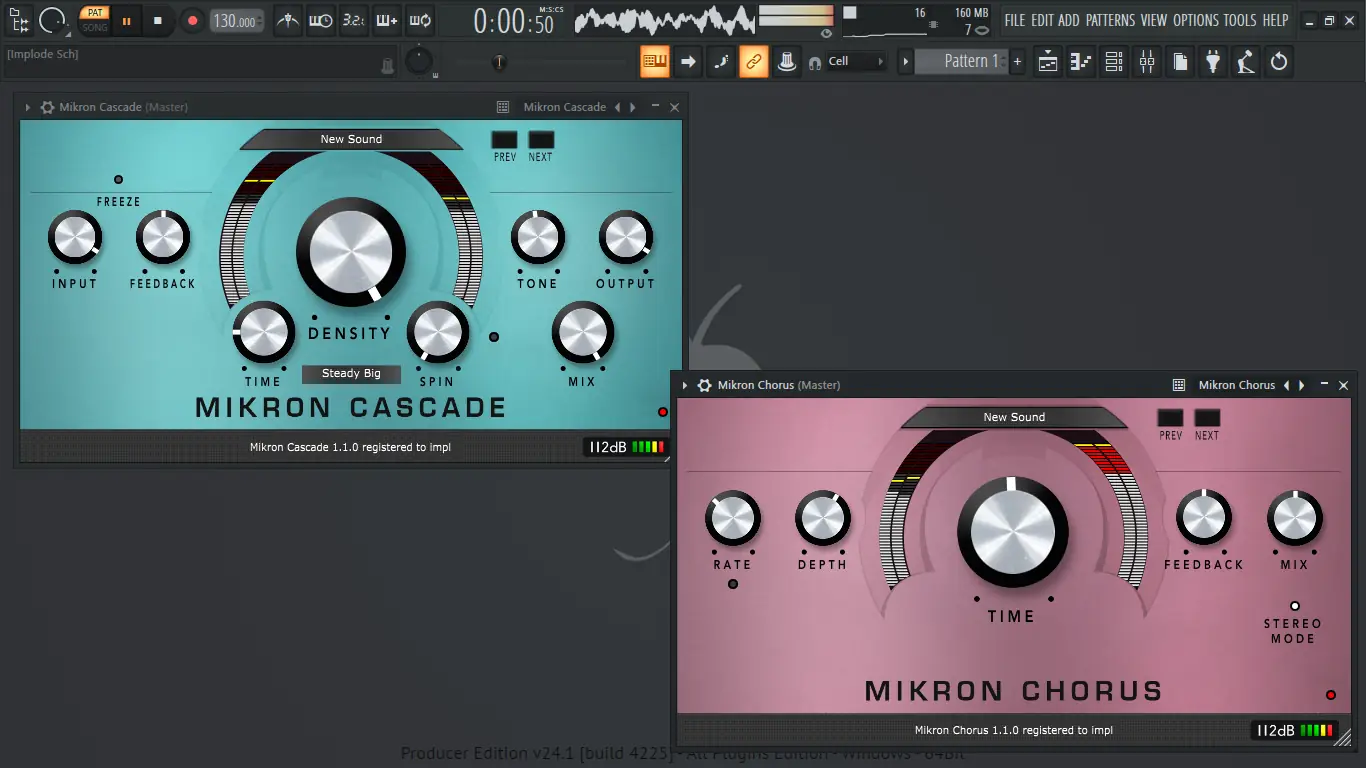Screen dimensions: 1366x768
Task: Open the Browser files icon
Action: click(x=1180, y=61)
